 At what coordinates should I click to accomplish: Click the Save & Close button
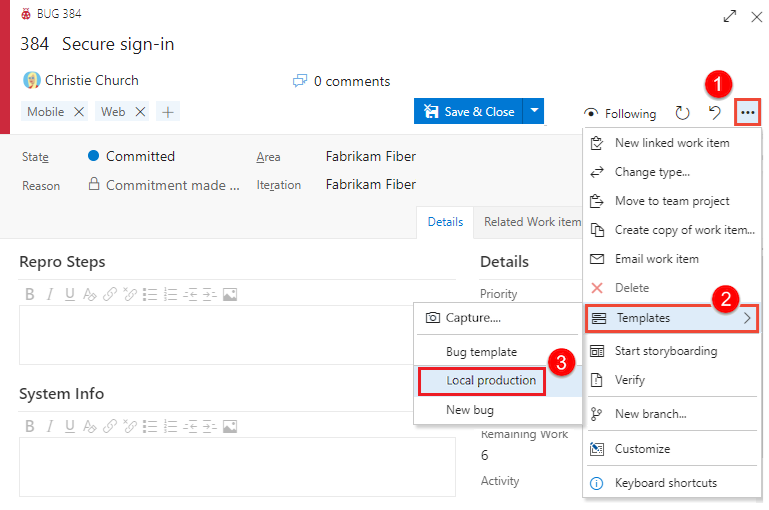(x=469, y=111)
